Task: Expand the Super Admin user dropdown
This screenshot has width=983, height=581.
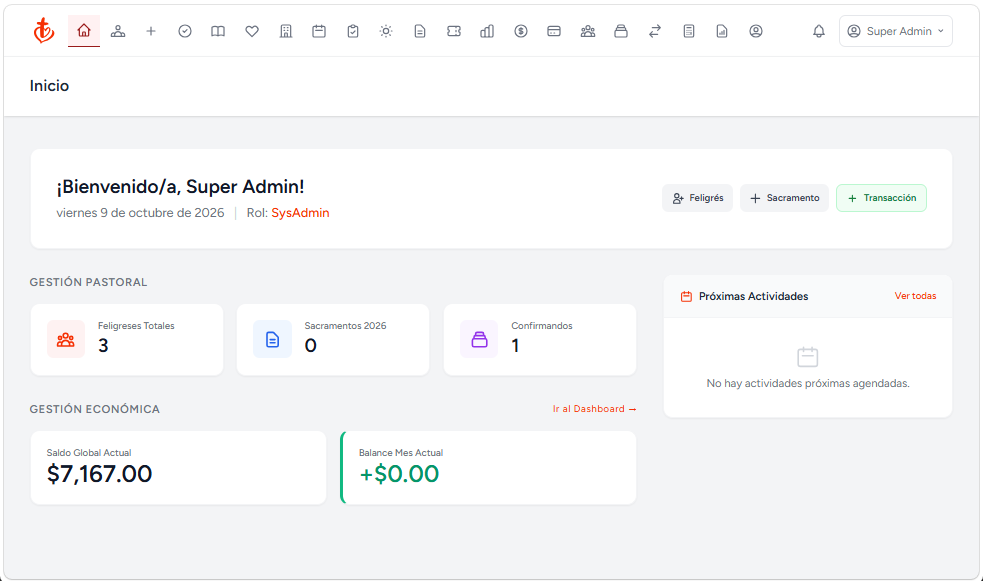Action: (896, 31)
